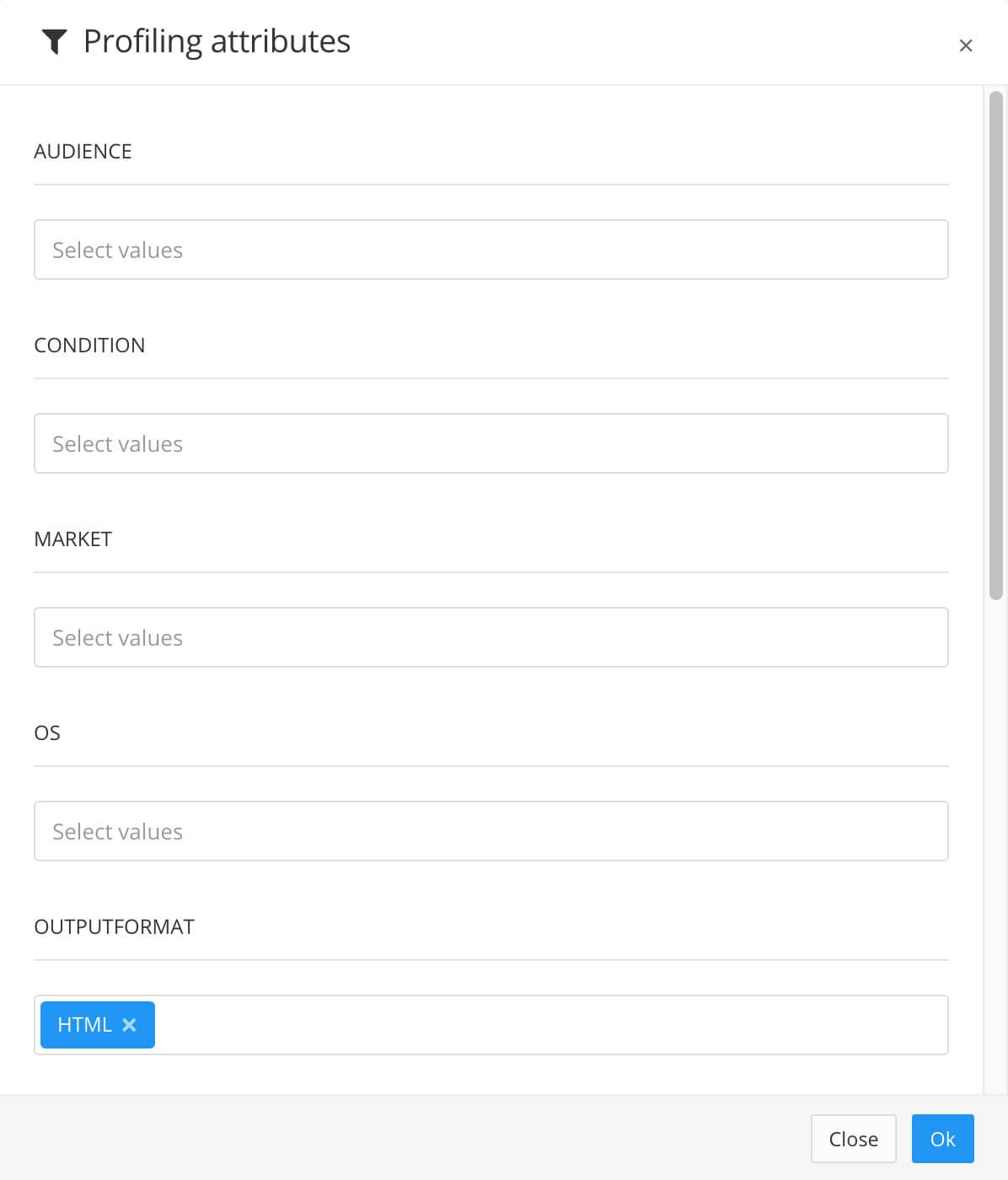Click the Close button
Image resolution: width=1008 pixels, height=1180 pixels.
click(x=853, y=1139)
